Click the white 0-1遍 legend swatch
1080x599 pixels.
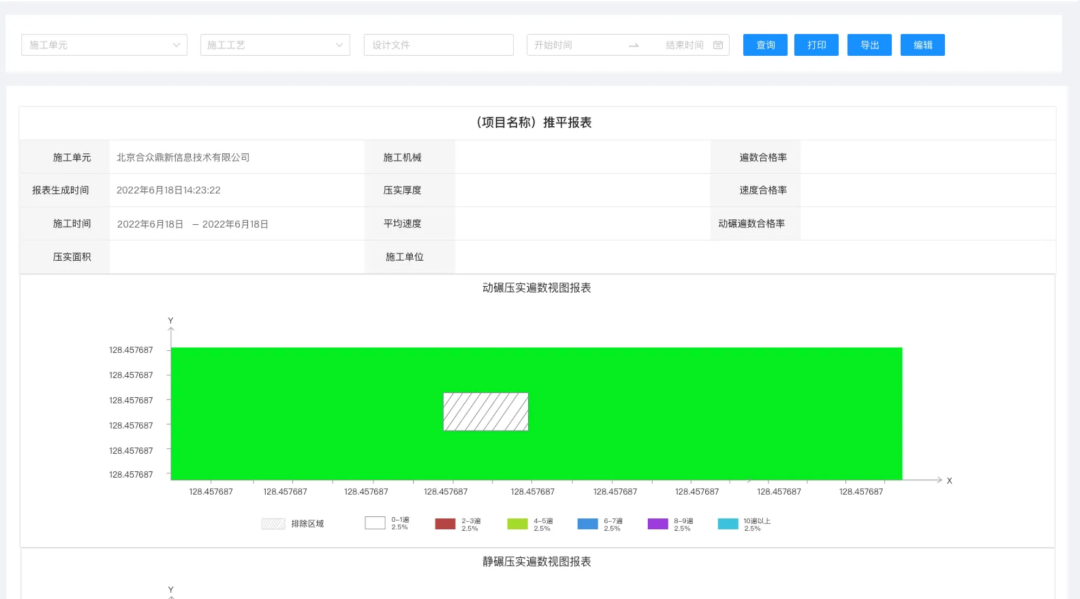(x=375, y=523)
